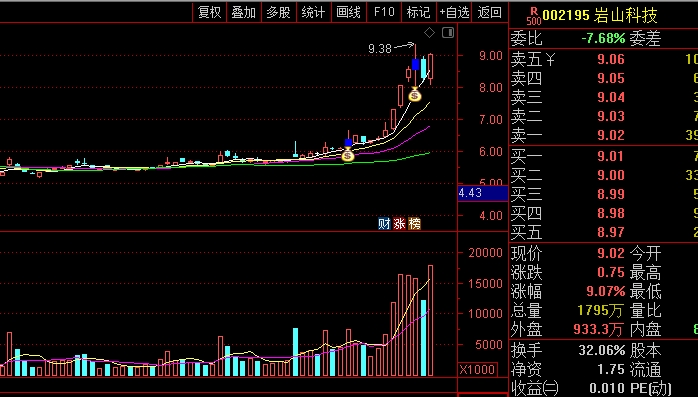698x397 pixels.
Task: Click the 涨幅 value 9.07%
Action: pos(606,292)
